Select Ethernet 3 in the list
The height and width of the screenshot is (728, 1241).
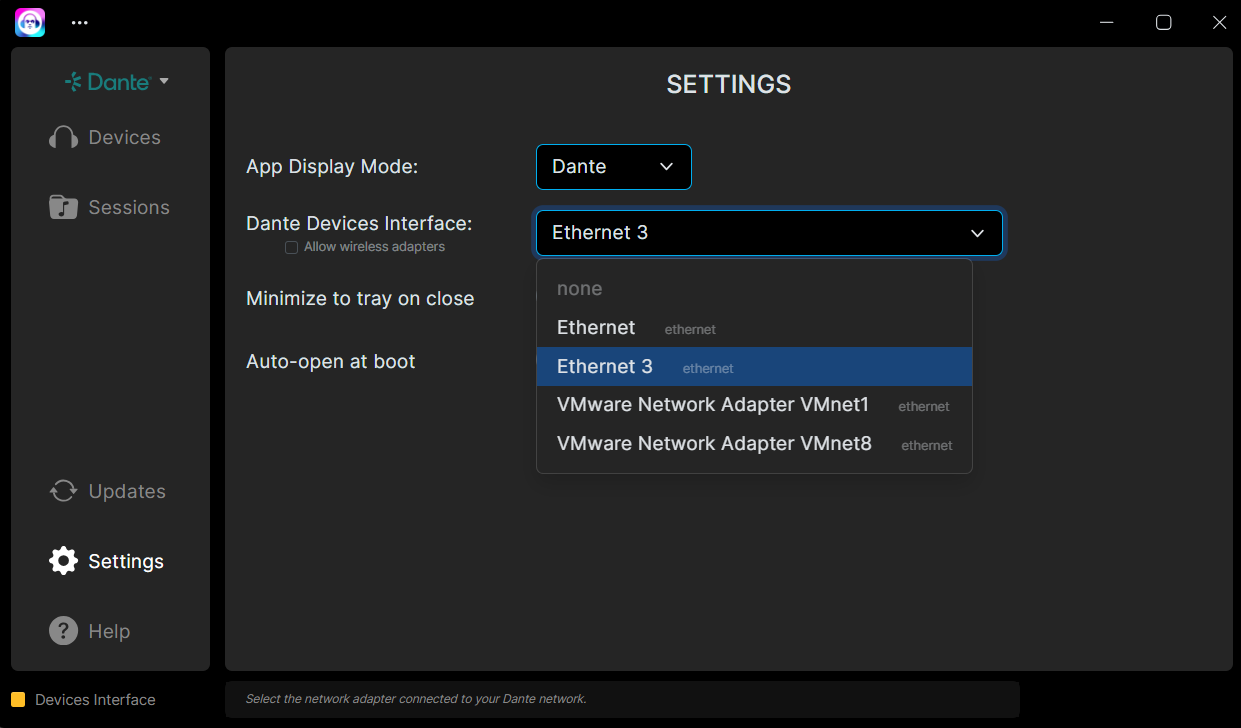(754, 367)
